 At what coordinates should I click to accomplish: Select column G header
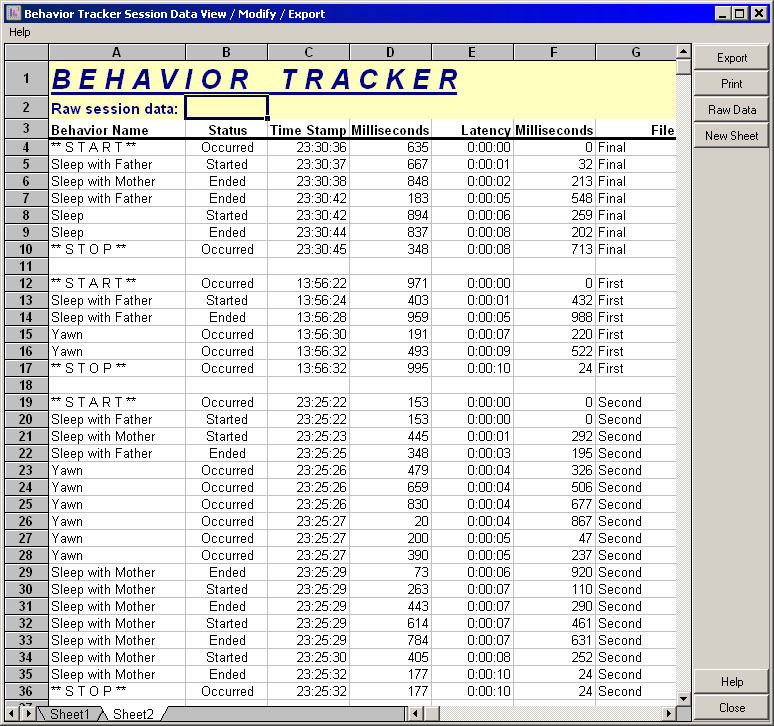636,52
